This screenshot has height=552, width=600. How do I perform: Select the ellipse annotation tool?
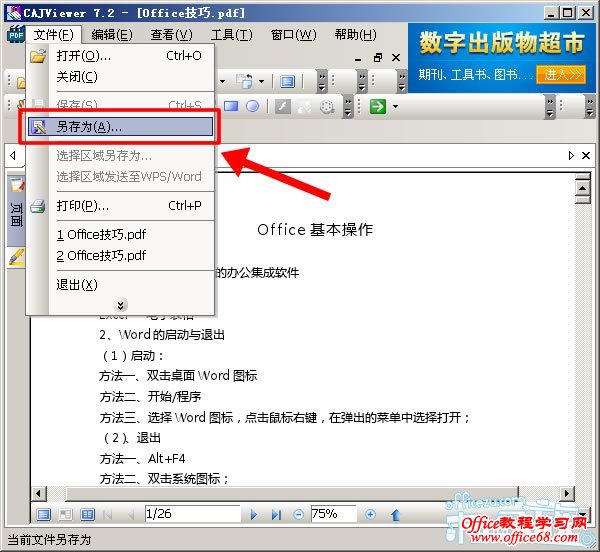(x=252, y=106)
